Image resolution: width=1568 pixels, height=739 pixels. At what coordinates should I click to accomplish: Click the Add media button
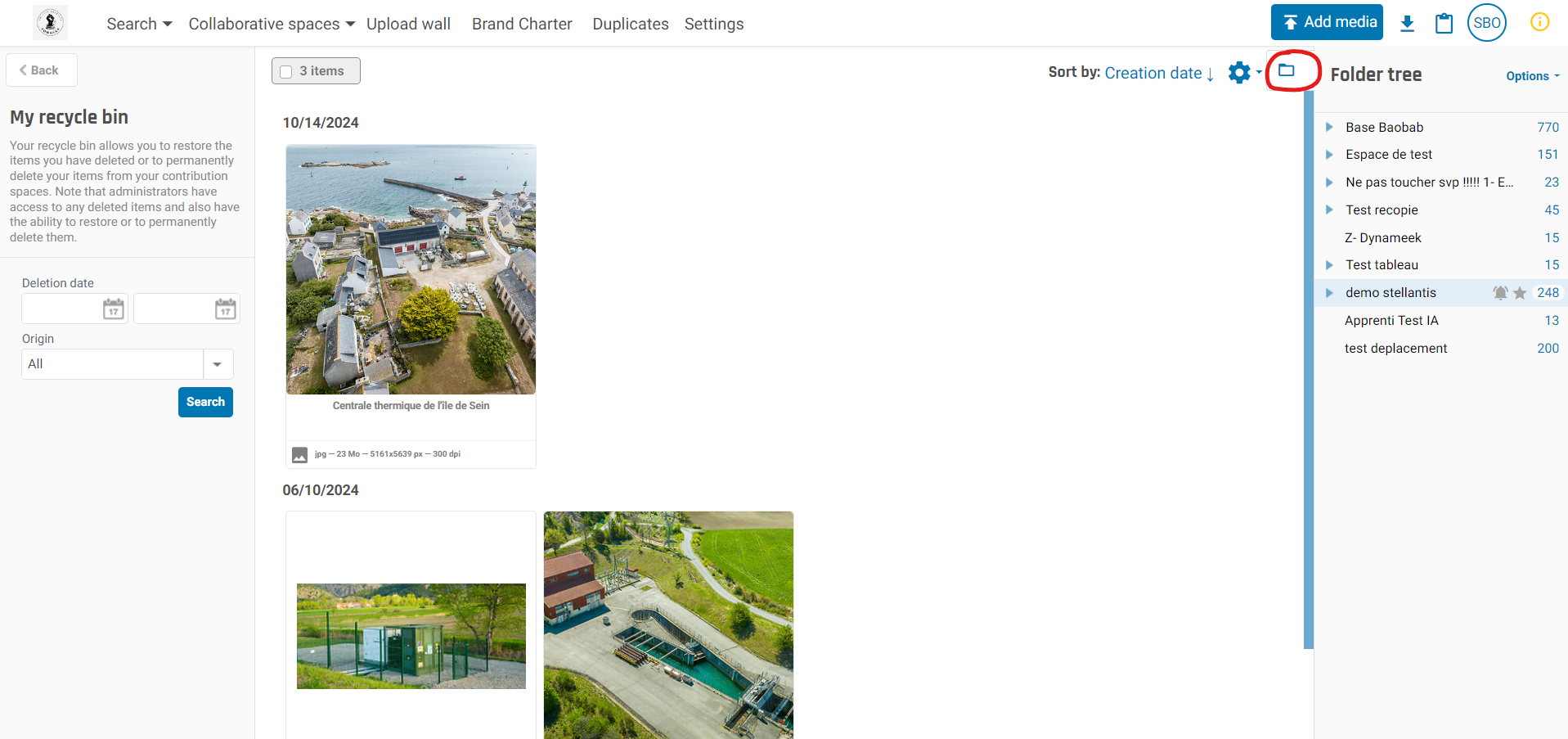point(1327,22)
